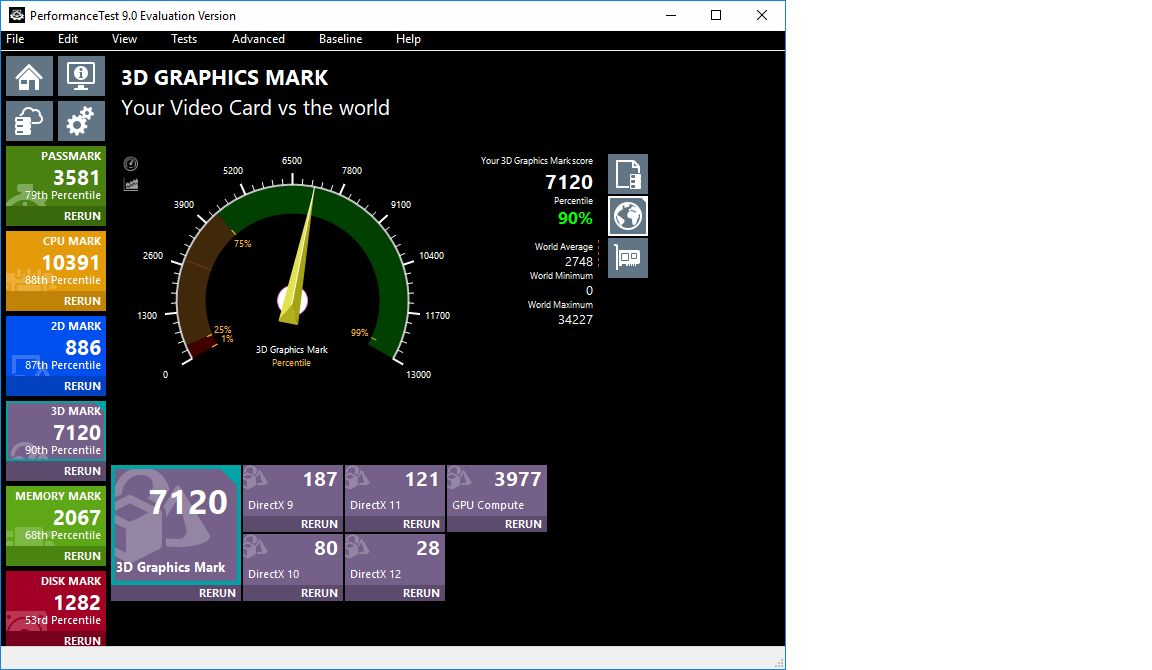The width and height of the screenshot is (1152, 670).
Task: Select the large 3D Graphics Mark tile
Action: click(x=176, y=525)
